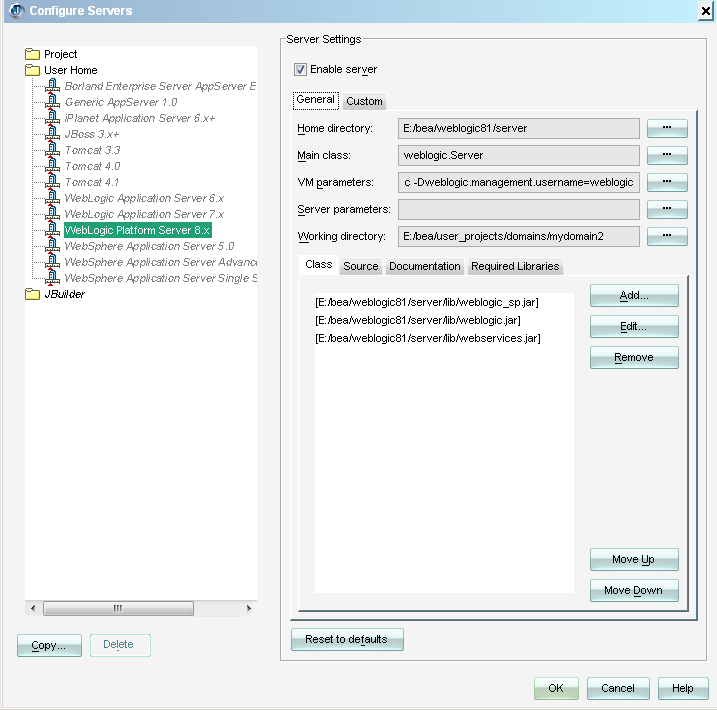Screen dimensions: 717x710
Task: Toggle the Enable server checkbox
Action: coord(300,69)
